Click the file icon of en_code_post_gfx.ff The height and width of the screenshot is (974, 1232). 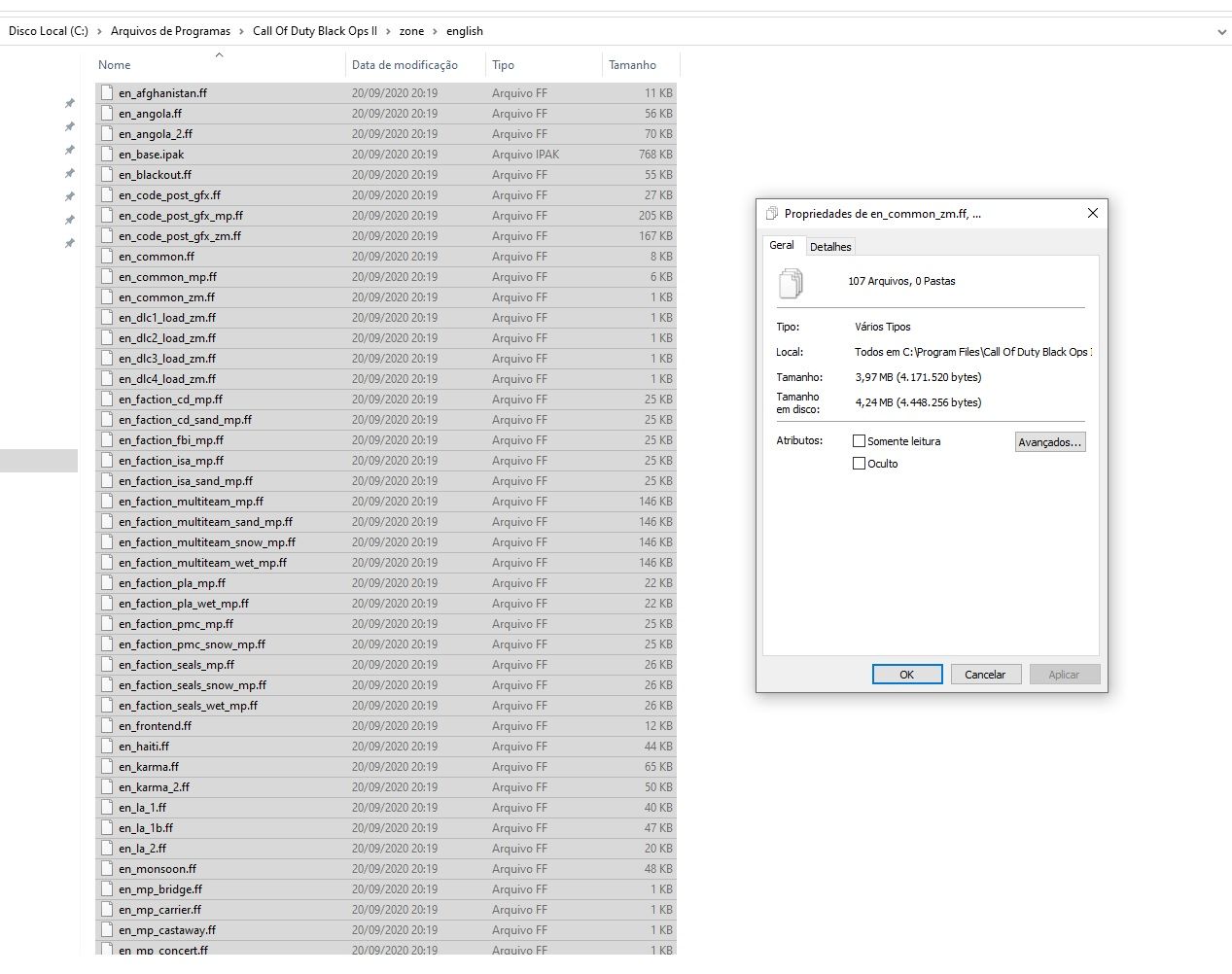107,195
